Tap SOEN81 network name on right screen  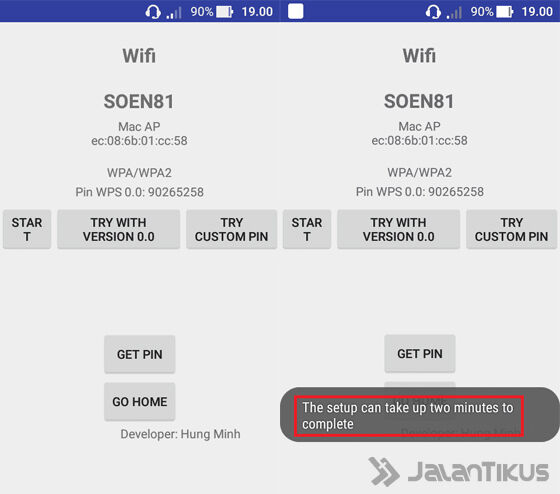pyautogui.click(x=419, y=101)
